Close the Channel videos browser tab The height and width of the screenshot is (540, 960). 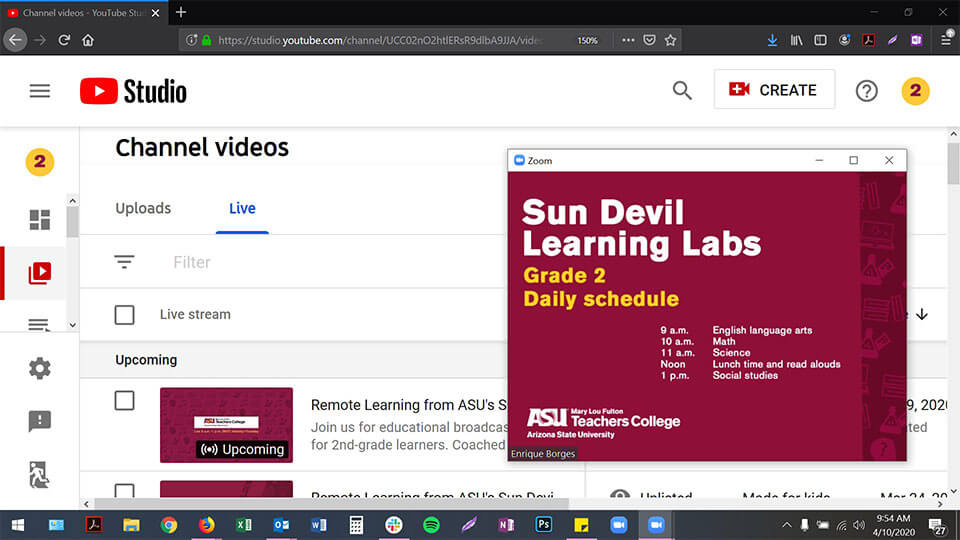(156, 12)
